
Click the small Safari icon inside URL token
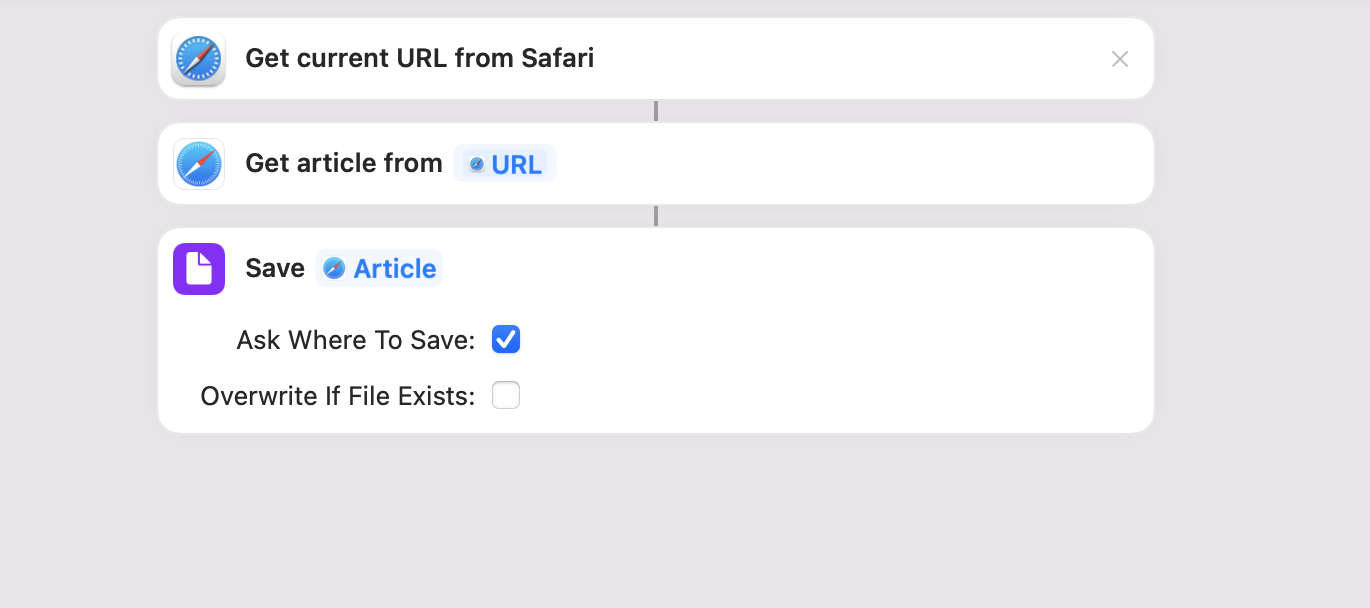477,165
